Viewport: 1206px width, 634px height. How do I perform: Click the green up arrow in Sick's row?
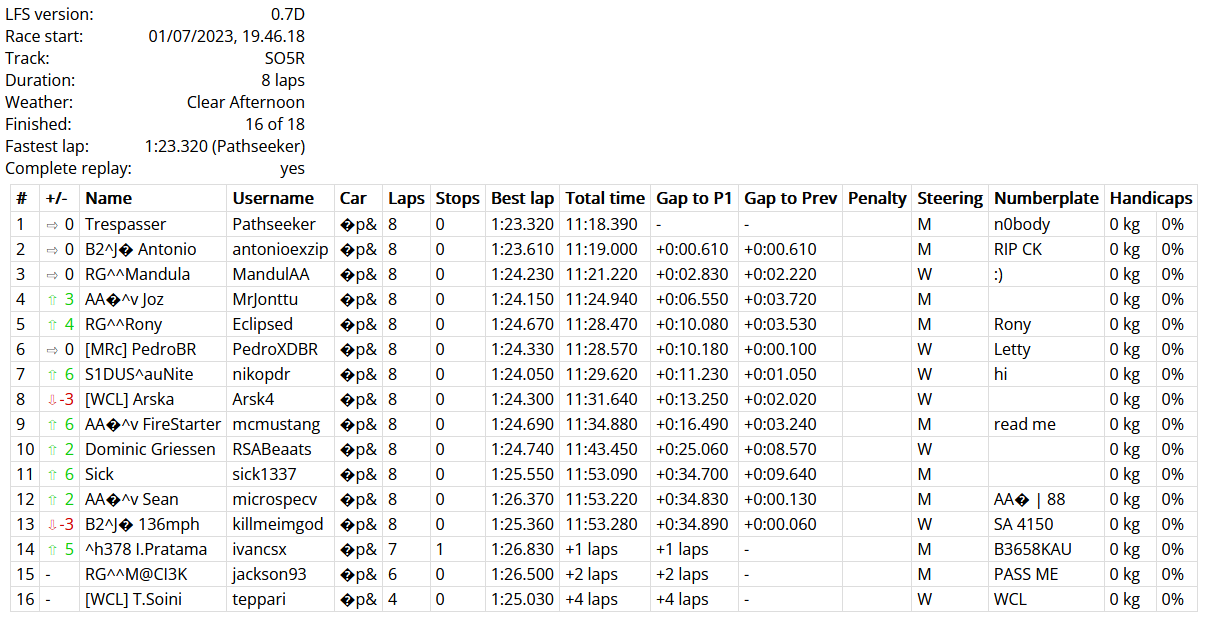tap(52, 474)
